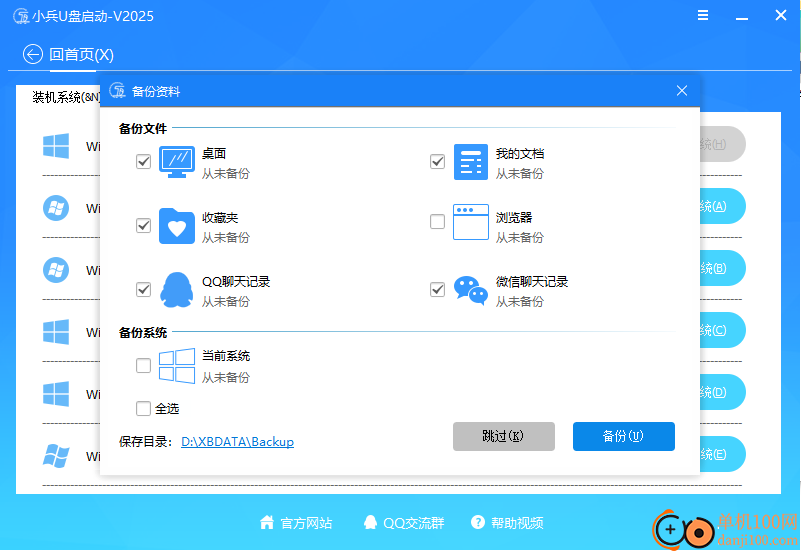Open the official website (官方网站) link
Image resolution: width=801 pixels, height=551 pixels.
click(307, 523)
